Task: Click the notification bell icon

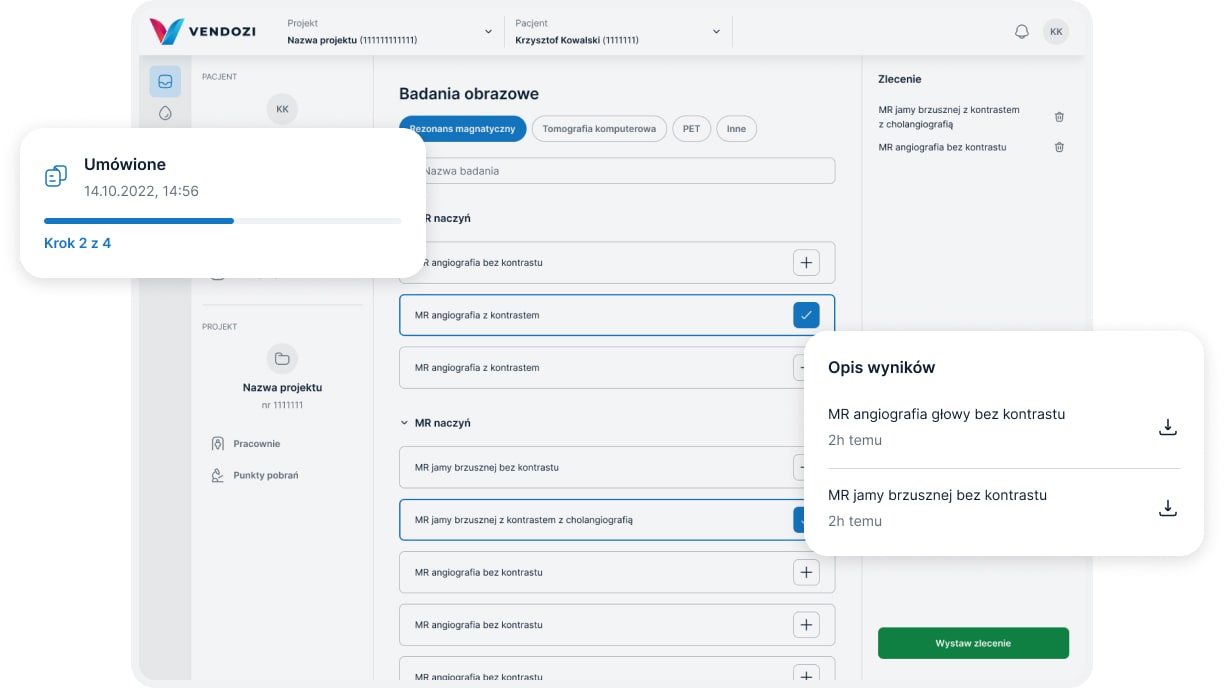Action: [1021, 32]
